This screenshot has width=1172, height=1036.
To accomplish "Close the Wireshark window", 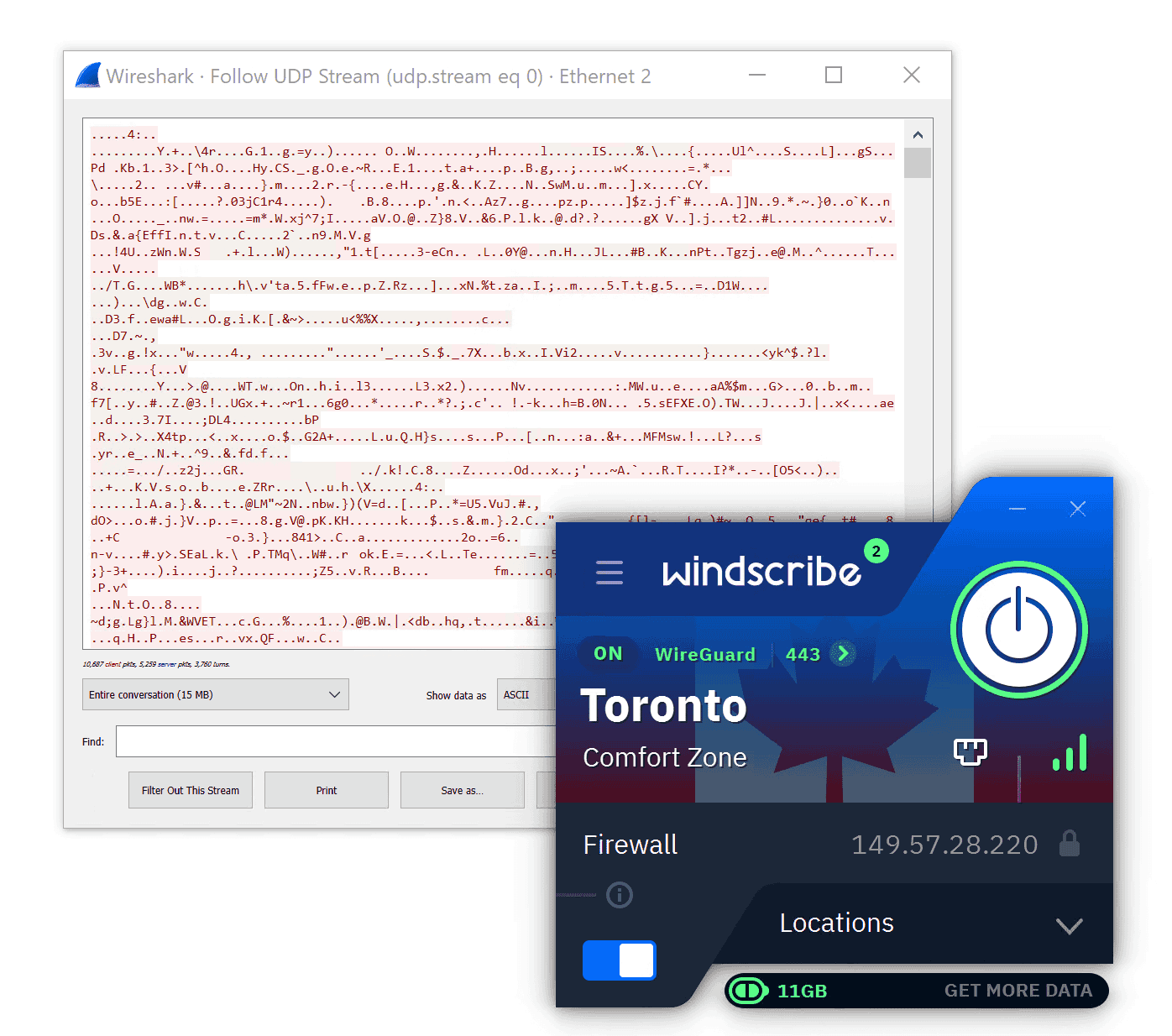I will point(912,75).
